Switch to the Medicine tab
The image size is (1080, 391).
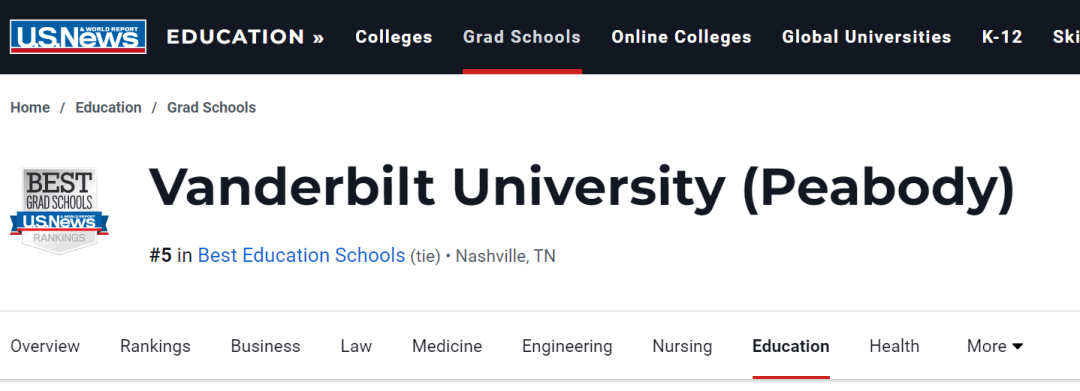(447, 346)
